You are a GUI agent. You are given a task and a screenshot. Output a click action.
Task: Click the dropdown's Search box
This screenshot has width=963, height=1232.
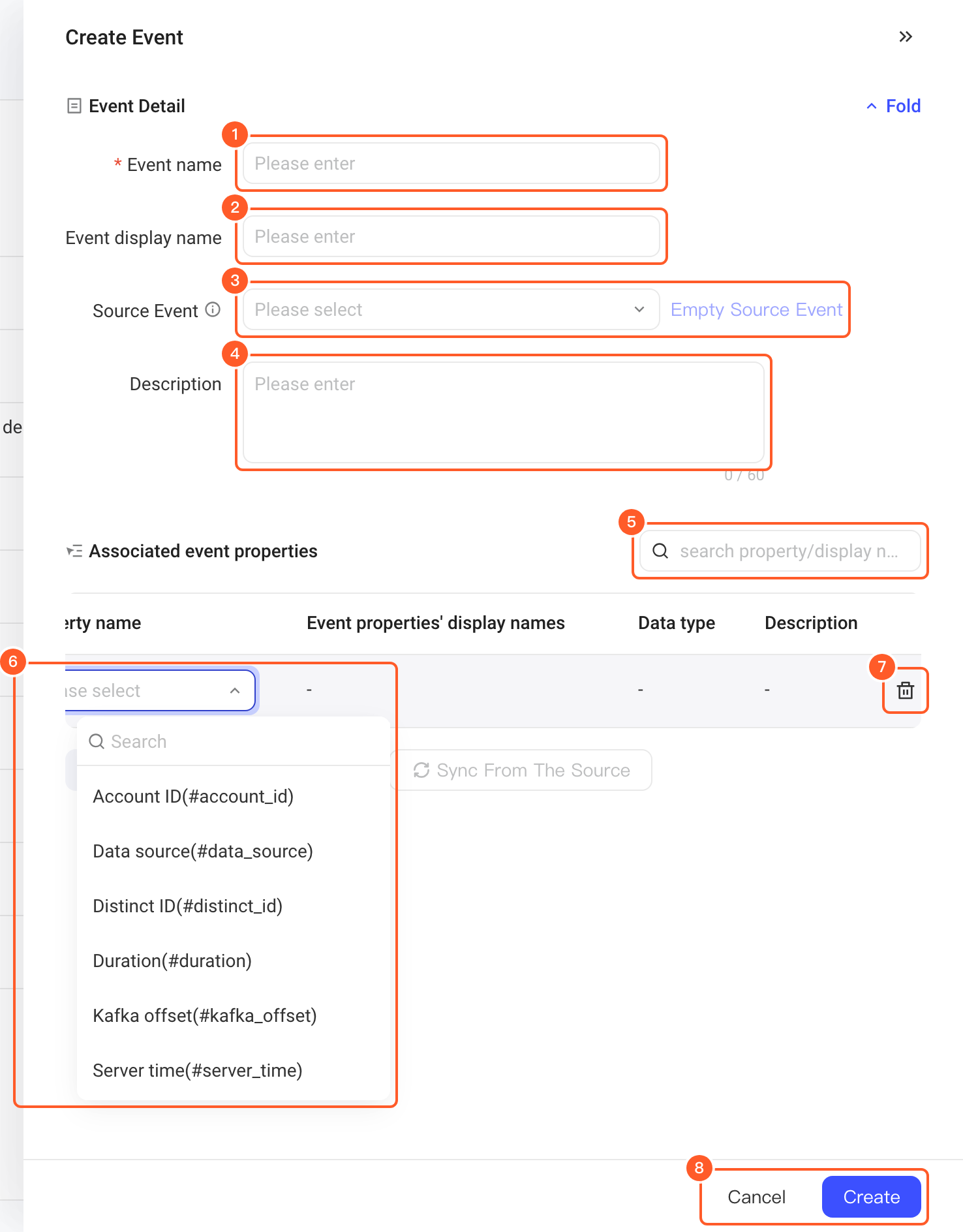coord(233,741)
